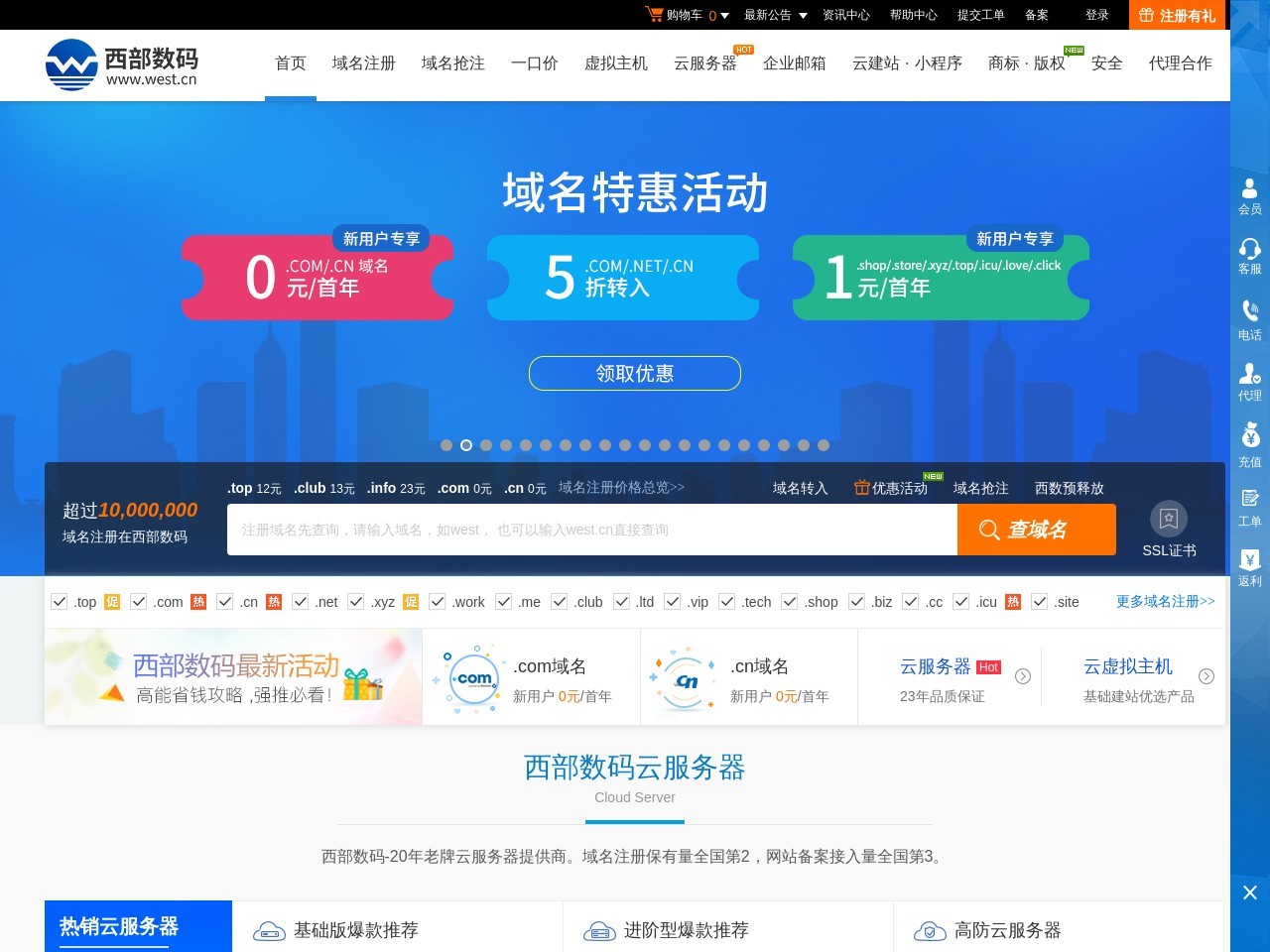The image size is (1270, 952).
Task: Toggle the .xyz domain checkbox off
Action: coord(355,601)
